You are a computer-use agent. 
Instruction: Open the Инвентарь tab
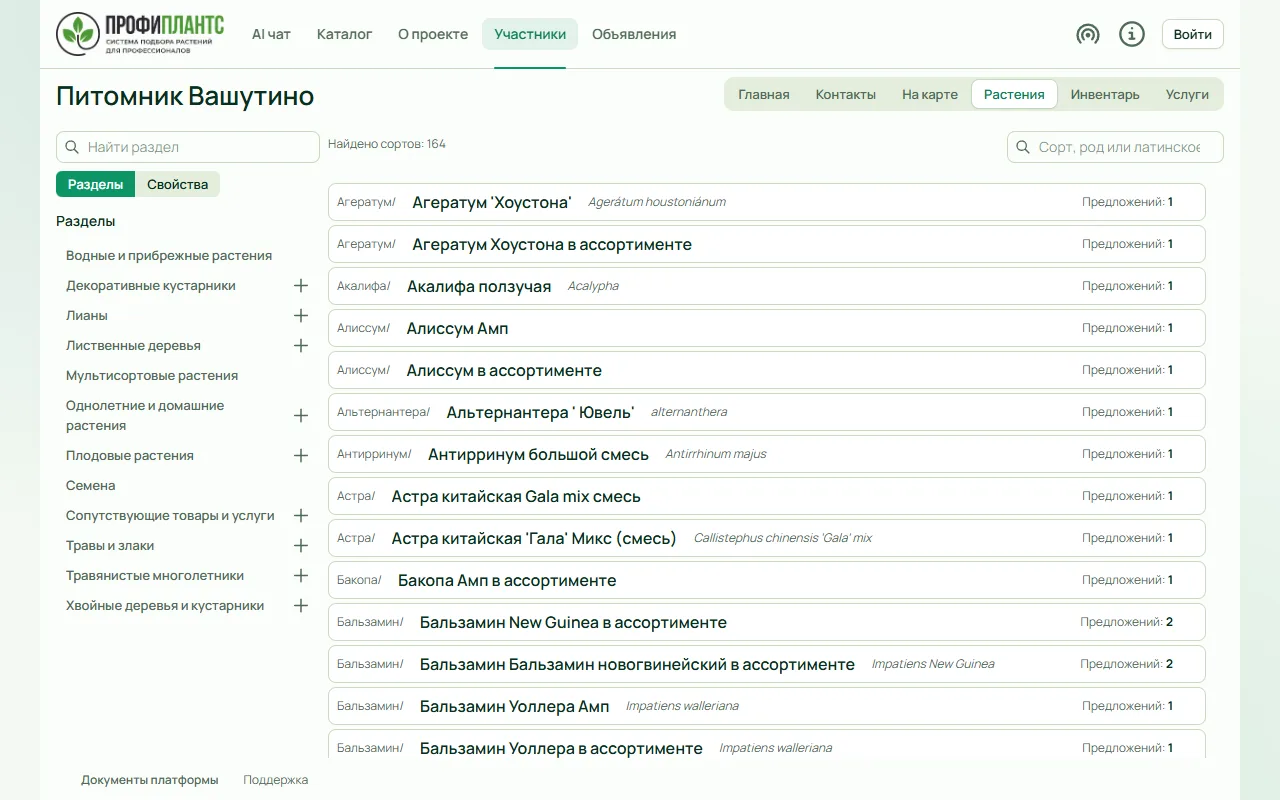[x=1105, y=94]
